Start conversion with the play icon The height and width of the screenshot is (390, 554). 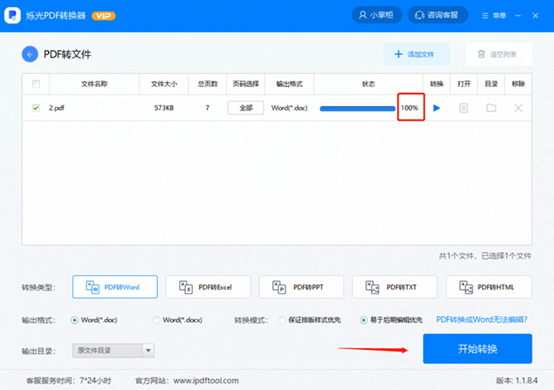(437, 108)
